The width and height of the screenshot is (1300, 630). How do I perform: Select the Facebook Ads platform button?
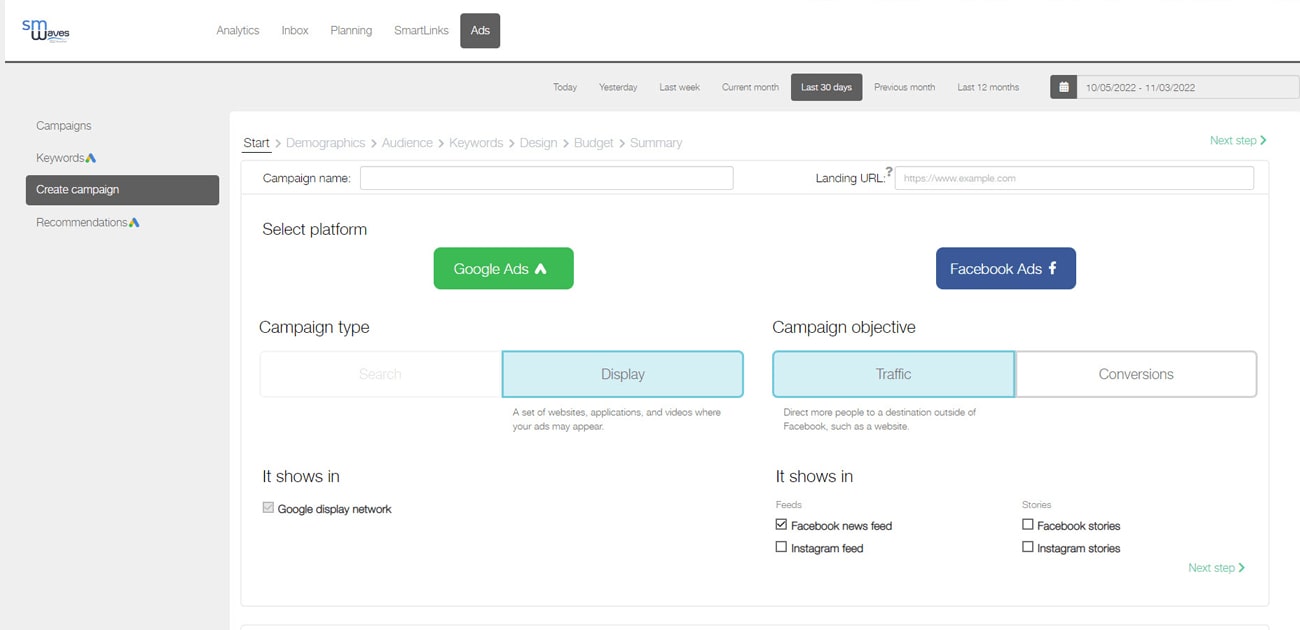pos(1006,269)
